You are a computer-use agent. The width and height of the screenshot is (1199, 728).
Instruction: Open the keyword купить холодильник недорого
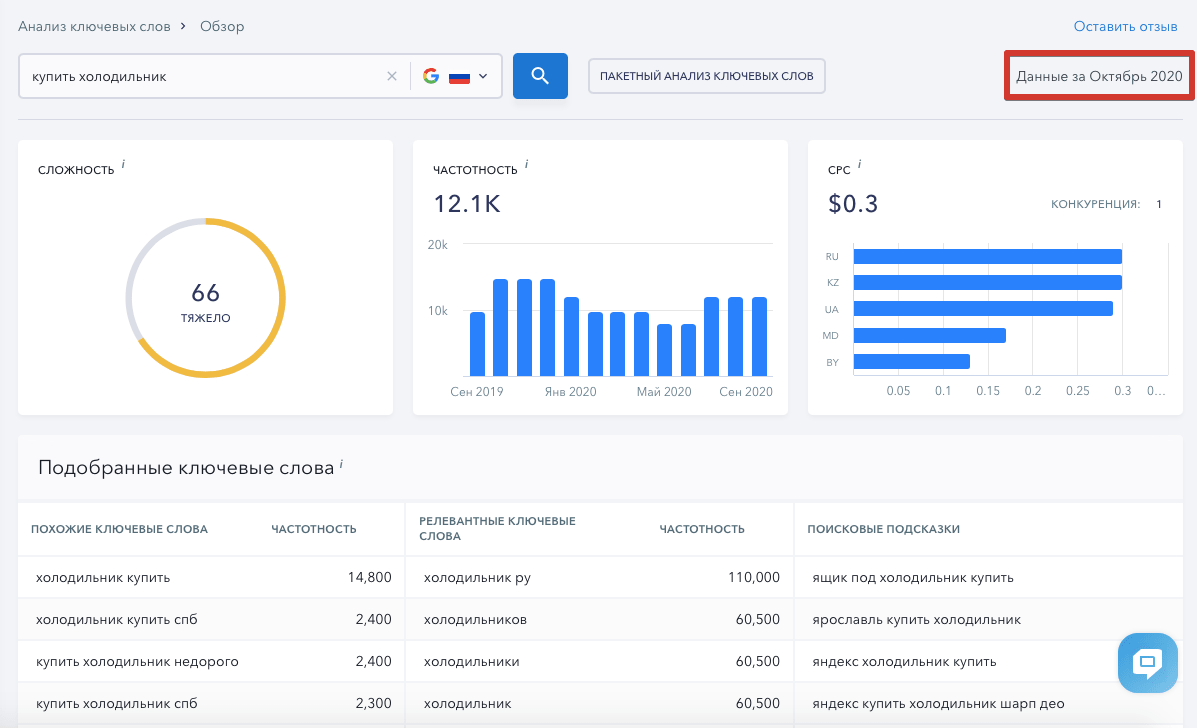click(x=137, y=661)
